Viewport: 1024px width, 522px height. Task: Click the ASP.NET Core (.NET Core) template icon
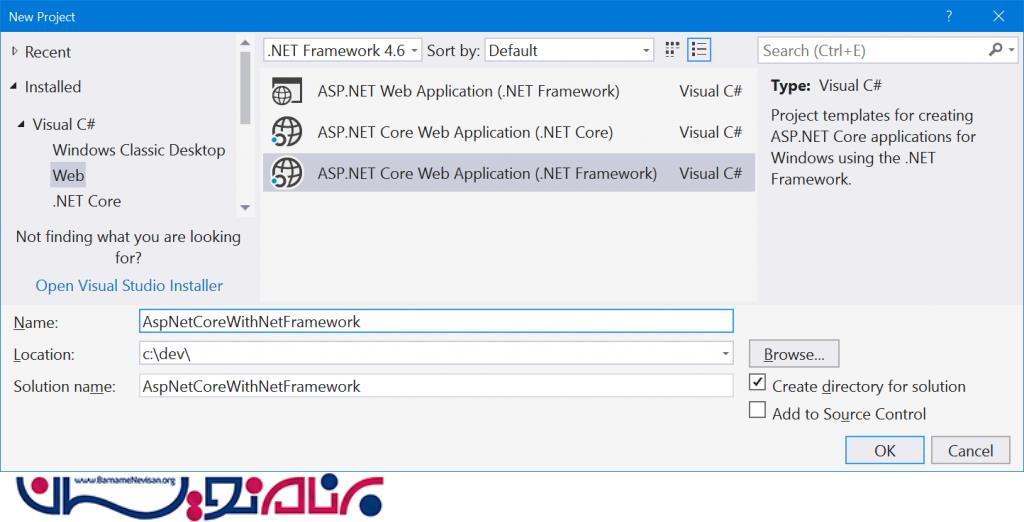tap(287, 133)
